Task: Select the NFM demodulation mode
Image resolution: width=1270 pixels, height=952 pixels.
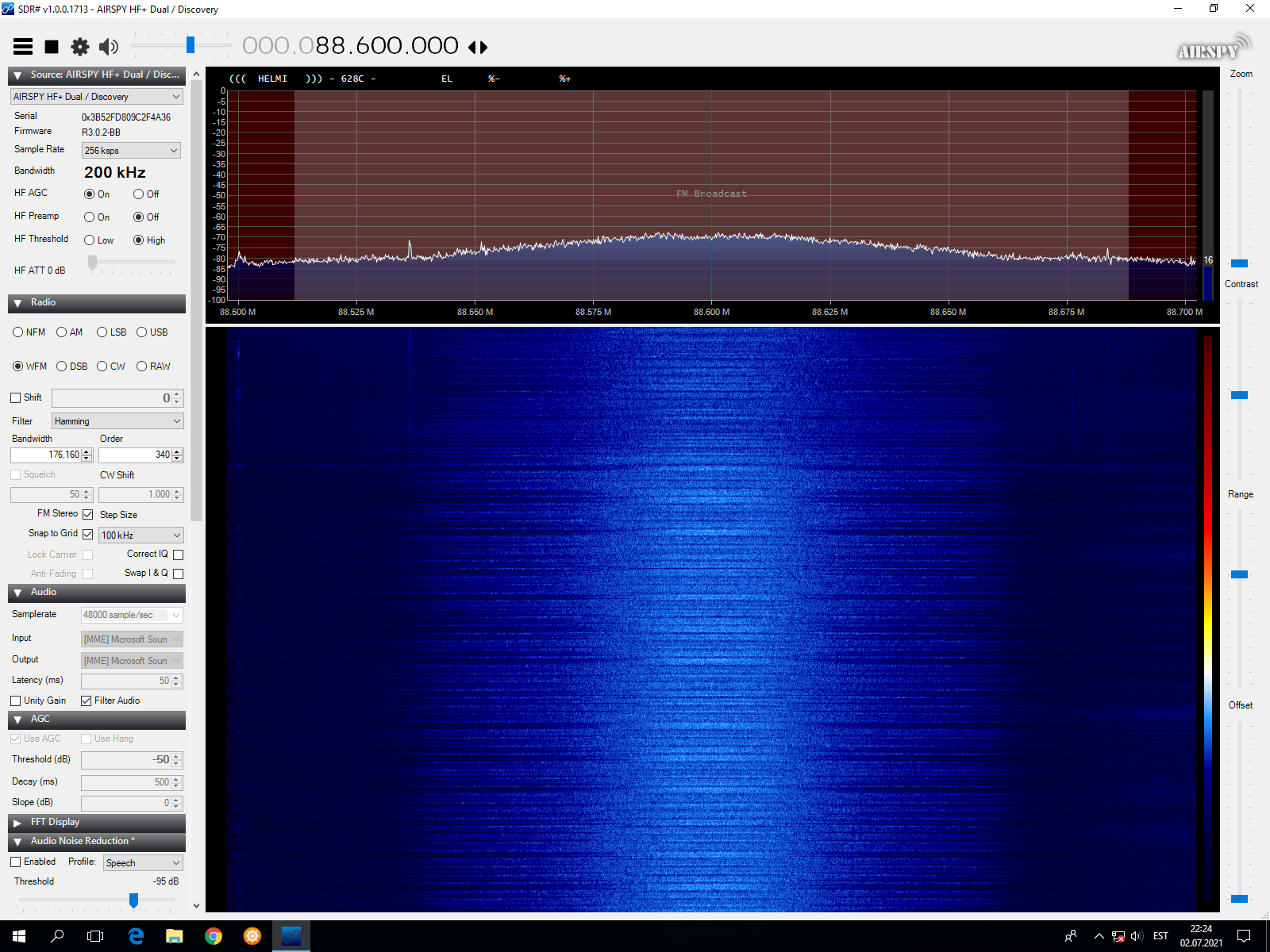Action: click(x=17, y=332)
